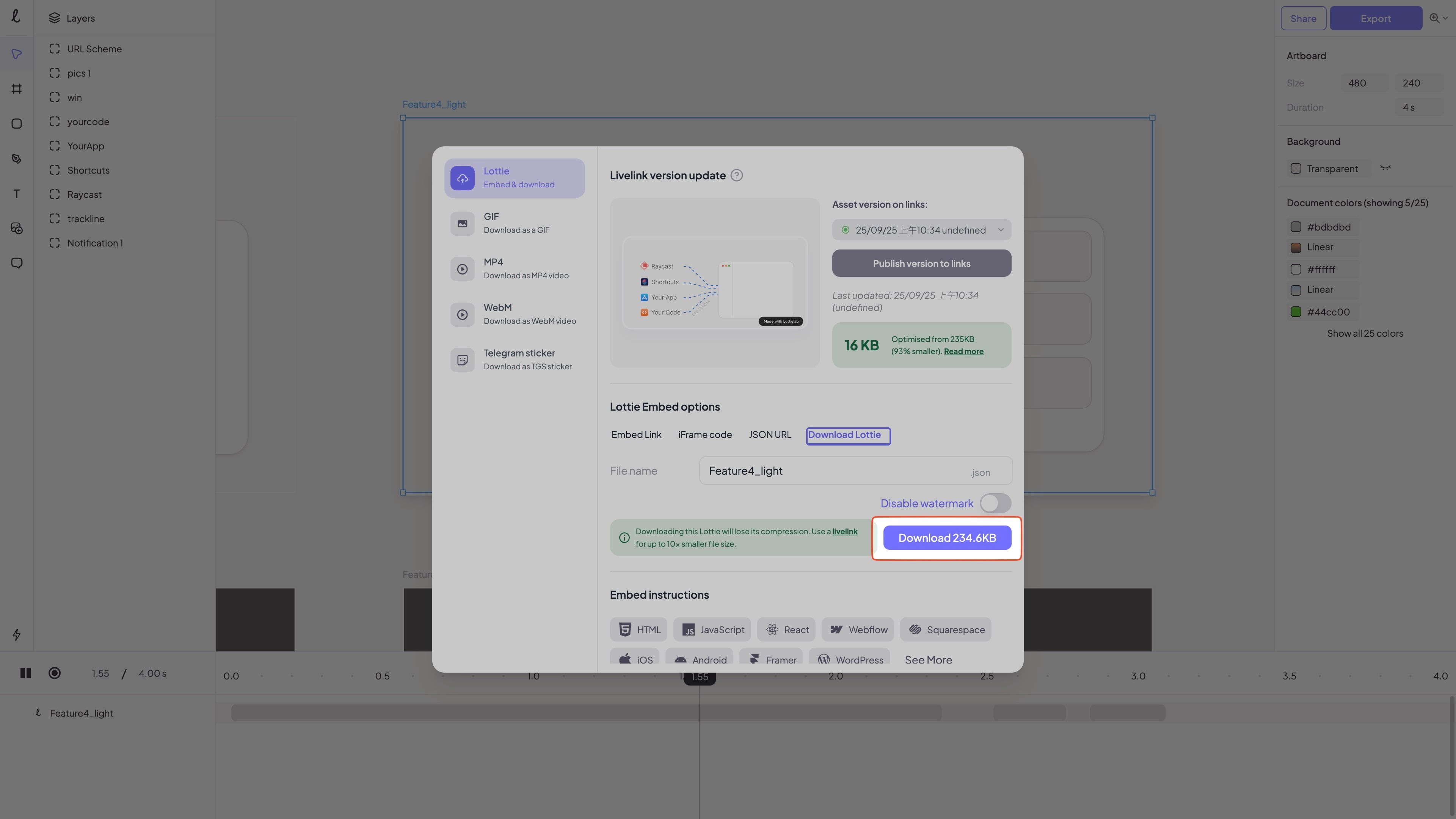Pause the timeline playback
This screenshot has width=1456, height=819.
[25, 673]
